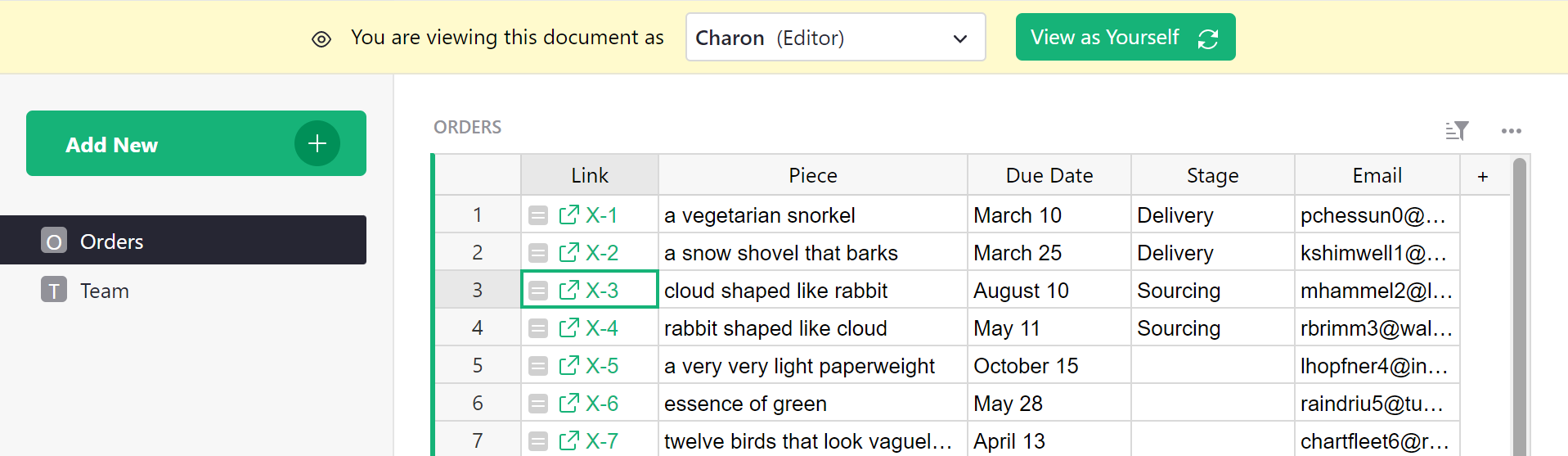Follow the X-6 link
Screen dimensions: 1568x456
(602, 404)
